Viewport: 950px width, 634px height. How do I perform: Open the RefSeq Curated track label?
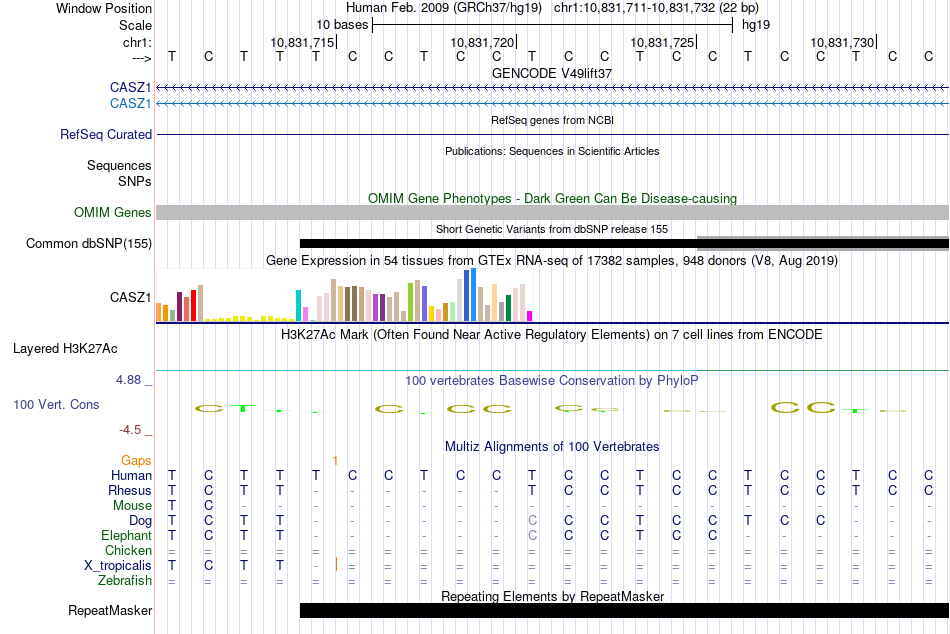[x=106, y=134]
